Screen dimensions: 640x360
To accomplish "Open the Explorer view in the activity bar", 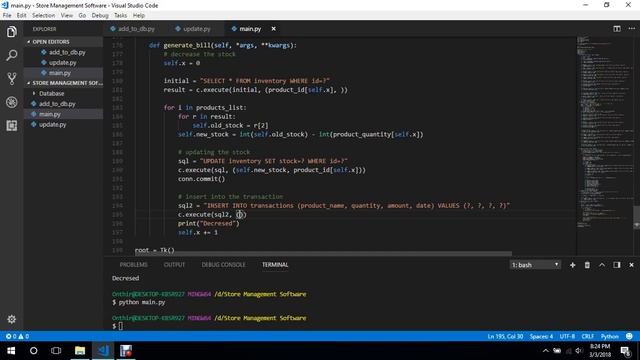I will [11, 32].
